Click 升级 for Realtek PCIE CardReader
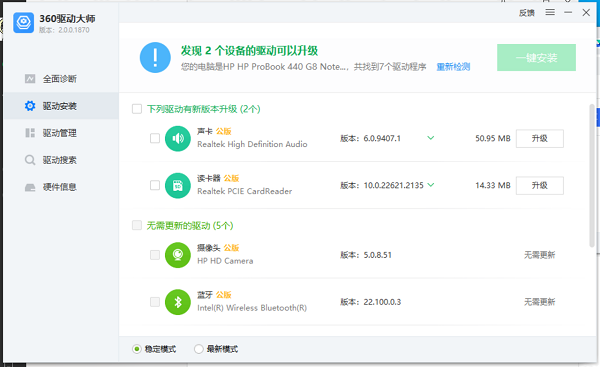 point(540,186)
